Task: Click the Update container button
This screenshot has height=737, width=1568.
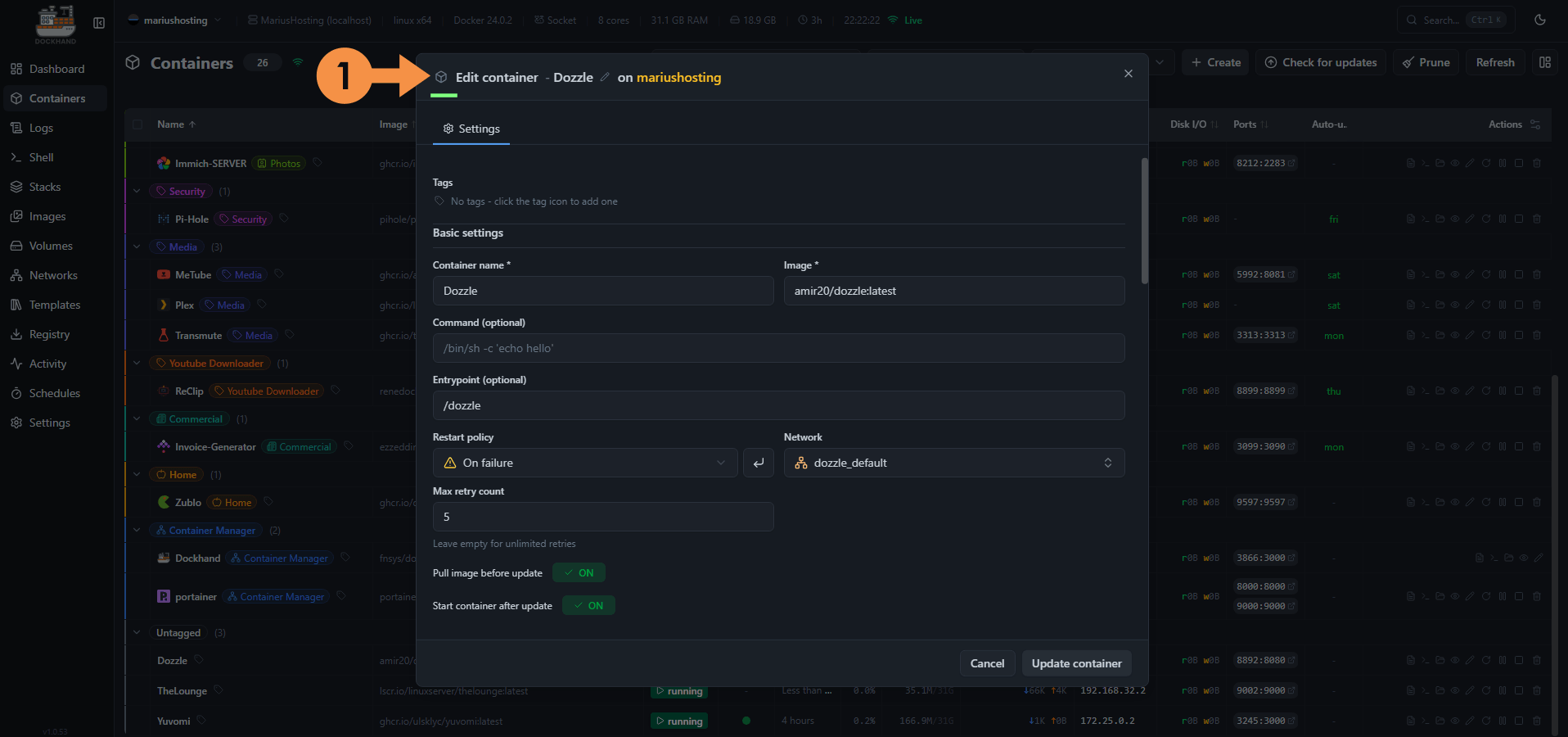Action: point(1076,663)
